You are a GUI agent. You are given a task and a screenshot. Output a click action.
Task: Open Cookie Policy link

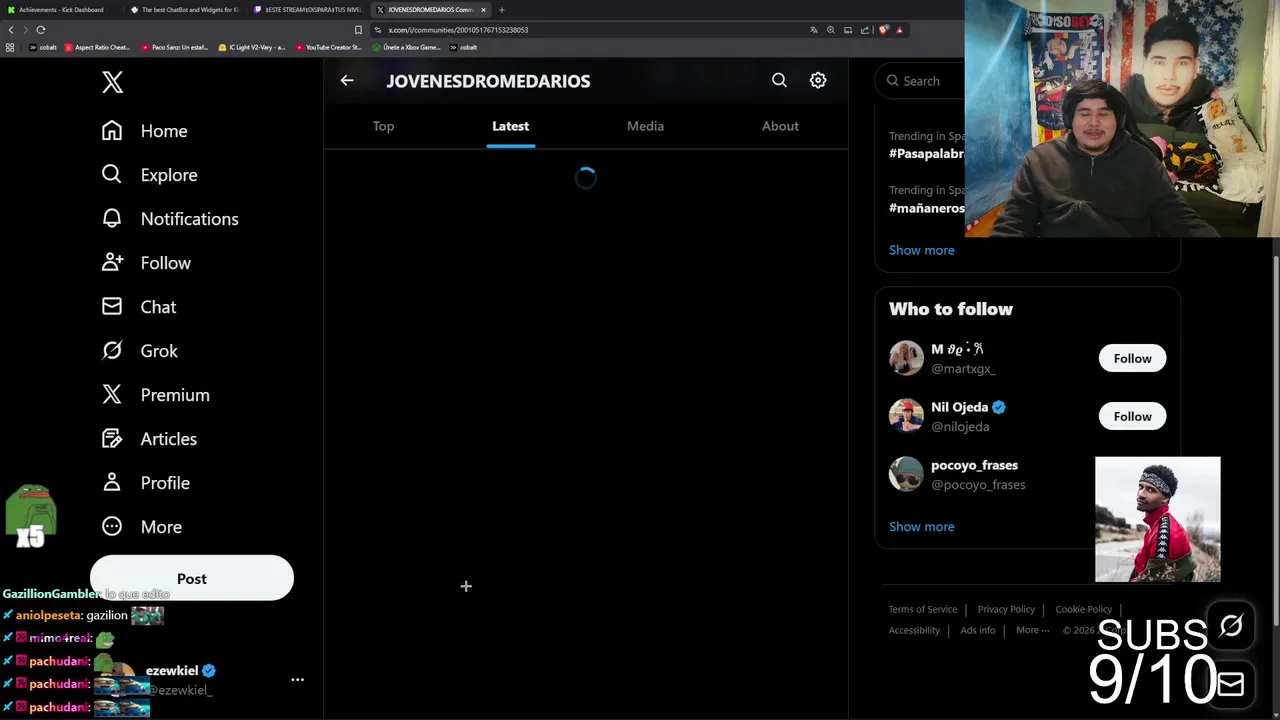point(1083,609)
